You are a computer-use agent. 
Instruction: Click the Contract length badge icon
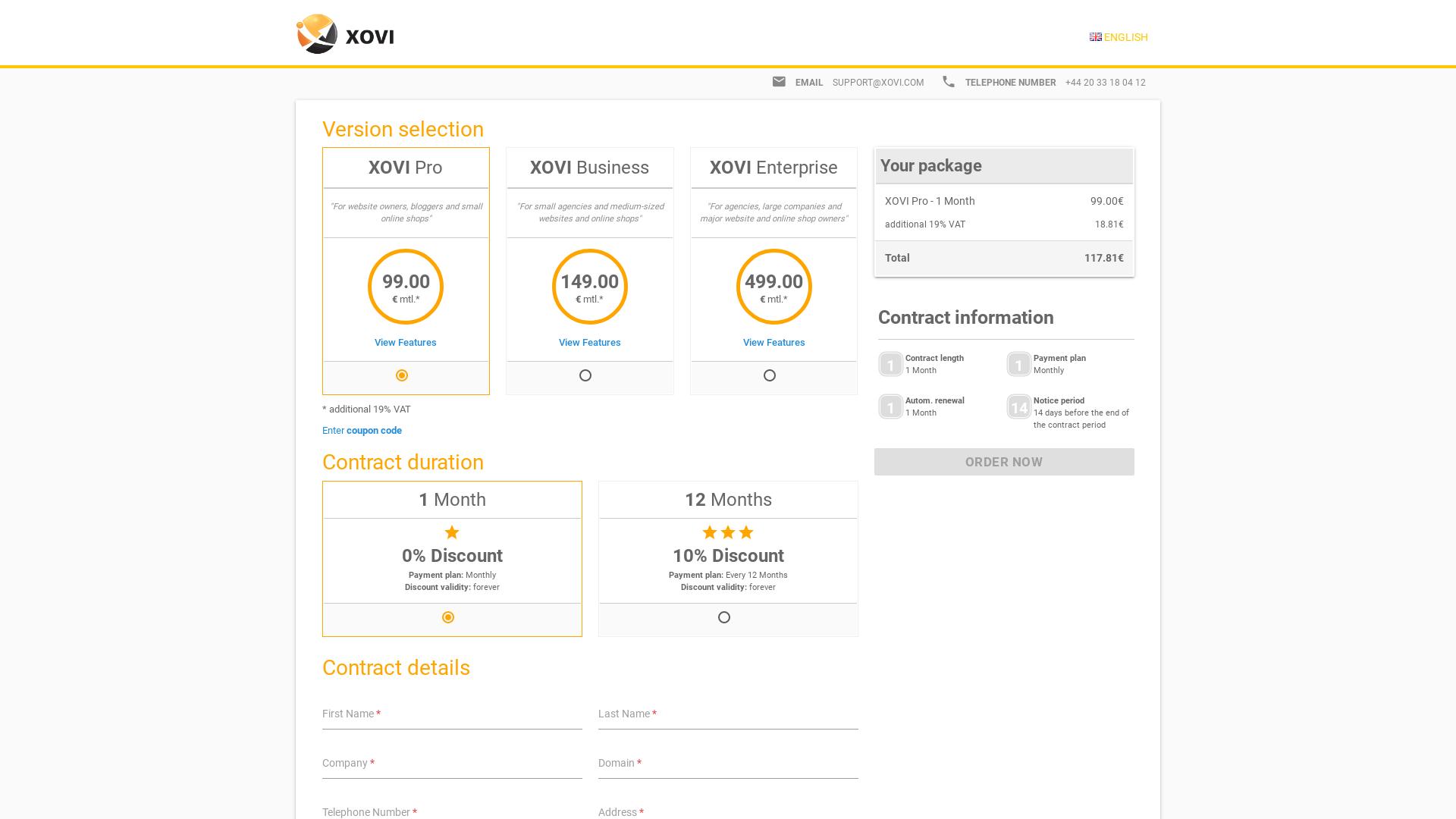[x=890, y=365]
